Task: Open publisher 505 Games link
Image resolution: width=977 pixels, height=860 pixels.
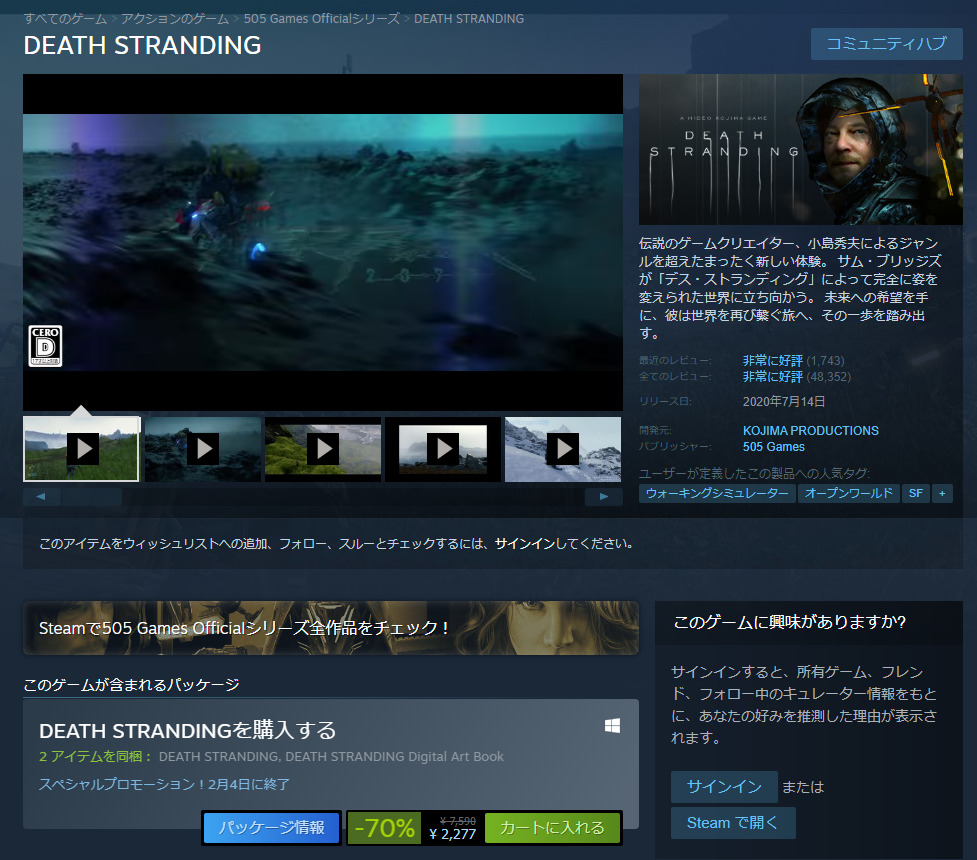Action: 773,447
